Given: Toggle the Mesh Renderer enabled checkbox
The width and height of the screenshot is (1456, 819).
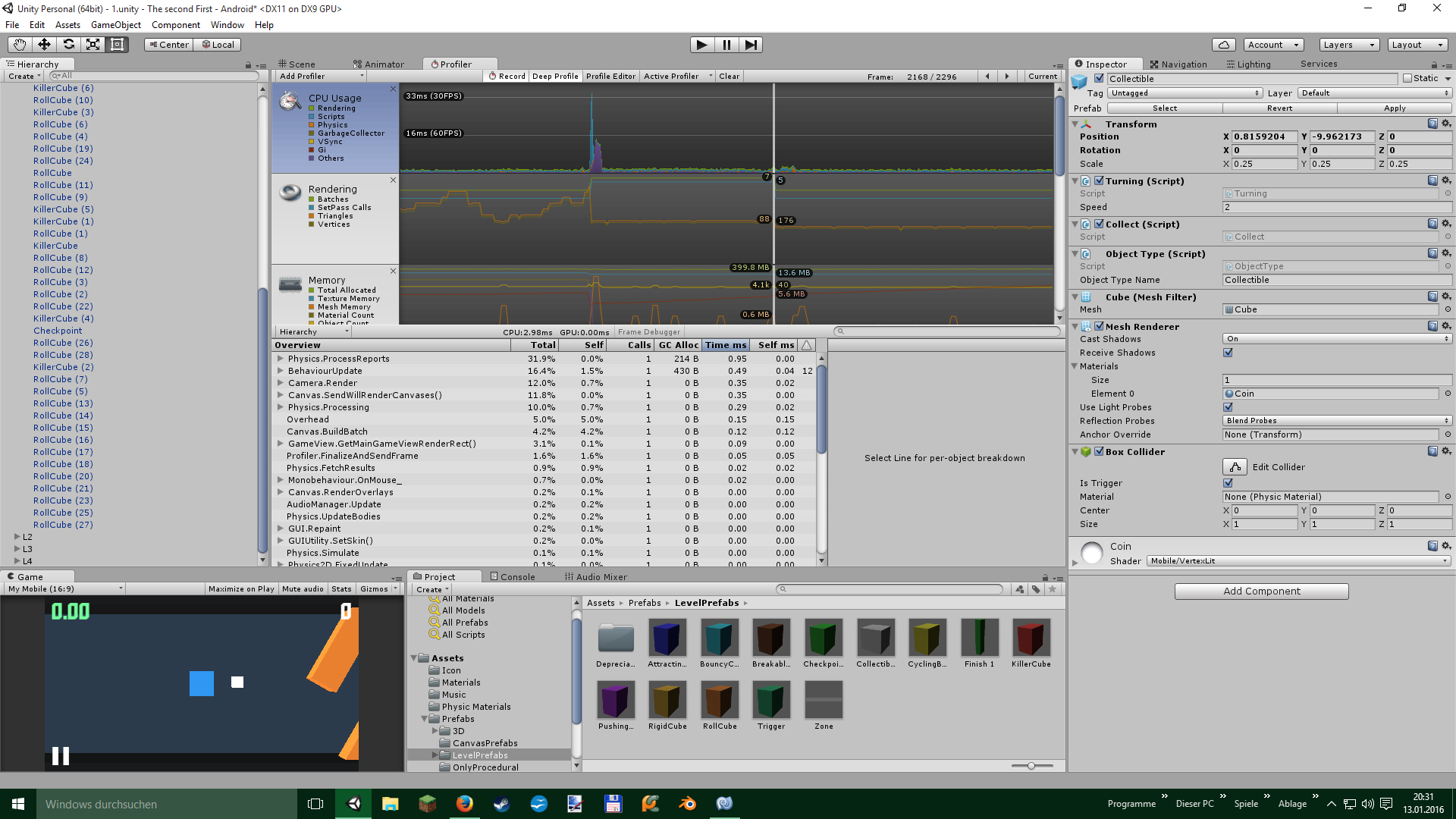Looking at the screenshot, I should (1099, 326).
